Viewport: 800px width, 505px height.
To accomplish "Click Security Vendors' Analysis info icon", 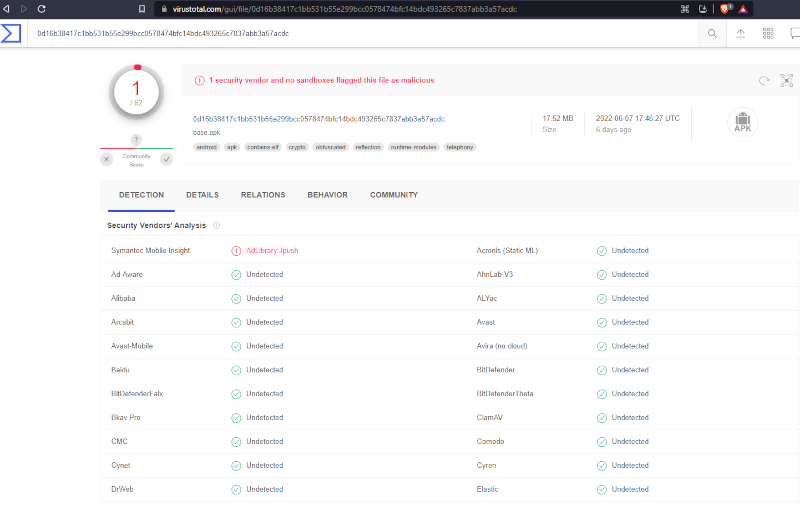I will pyautogui.click(x=216, y=226).
